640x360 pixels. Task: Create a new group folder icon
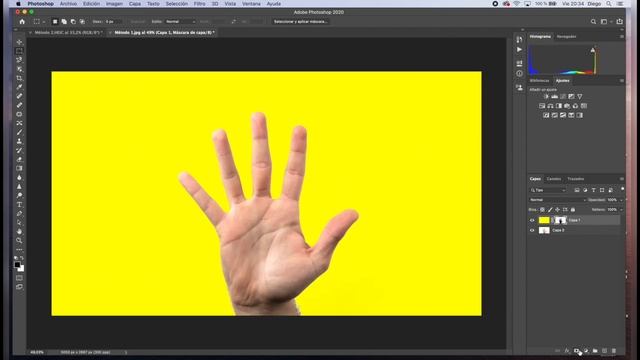595,351
